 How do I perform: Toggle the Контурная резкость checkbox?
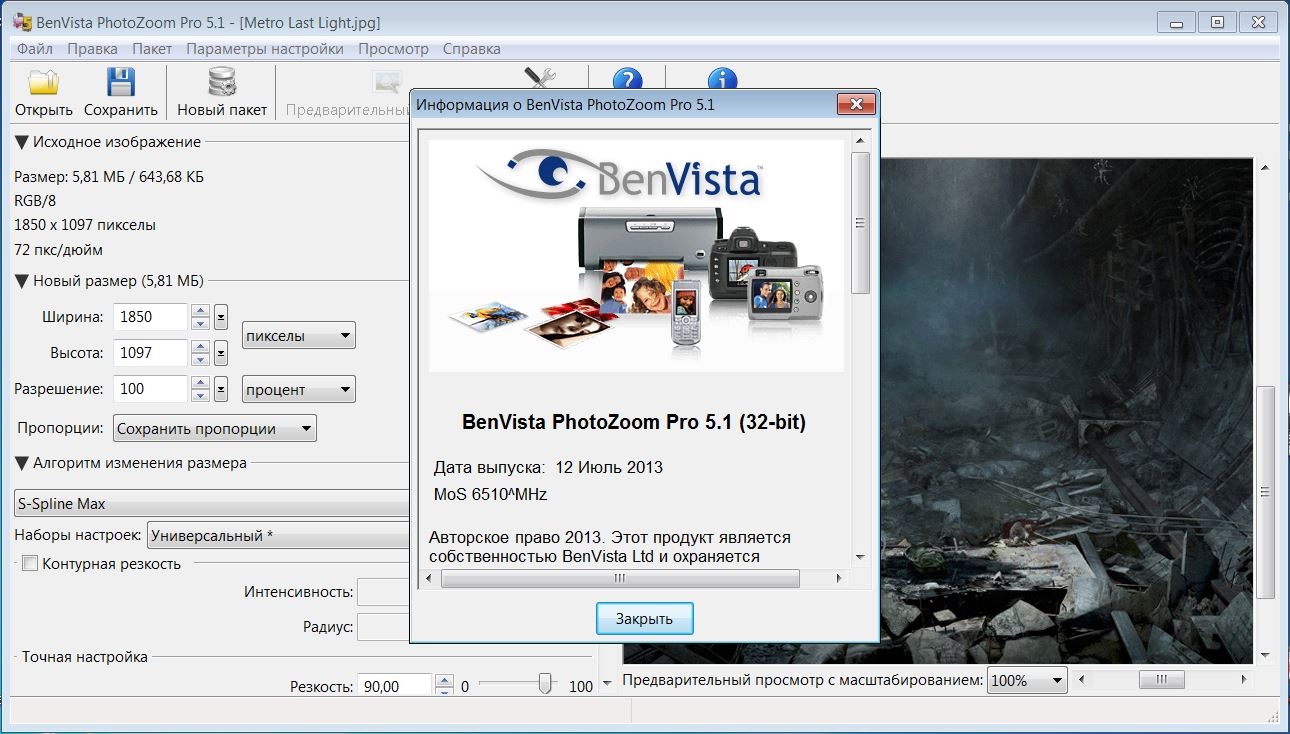(30, 564)
